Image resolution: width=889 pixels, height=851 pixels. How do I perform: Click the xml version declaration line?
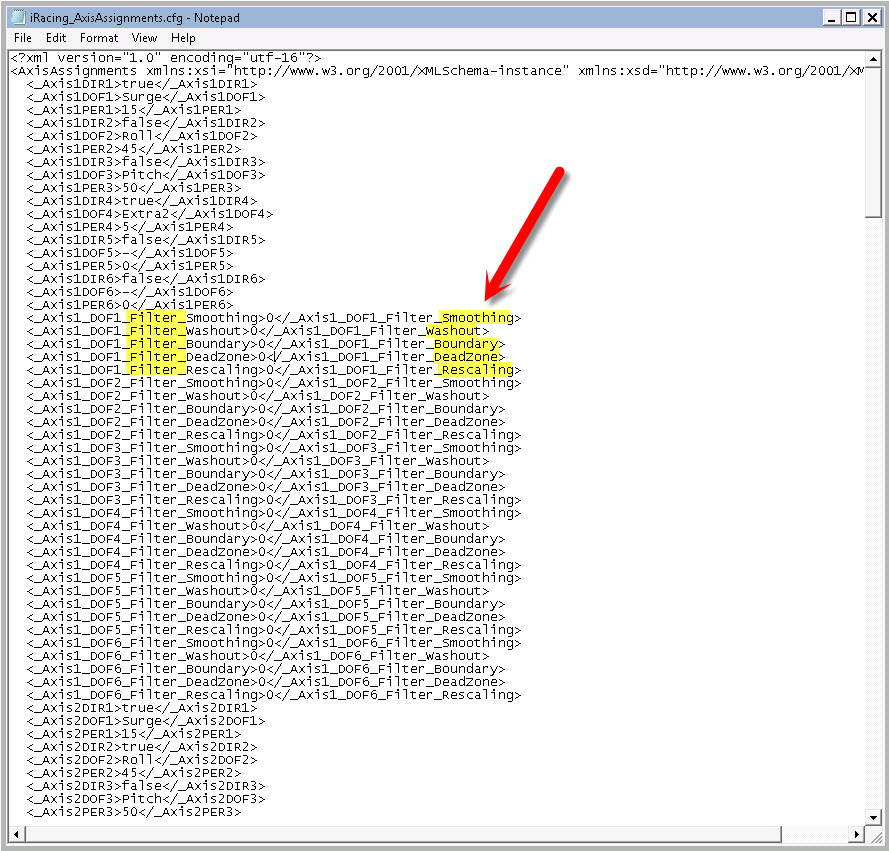pos(166,58)
